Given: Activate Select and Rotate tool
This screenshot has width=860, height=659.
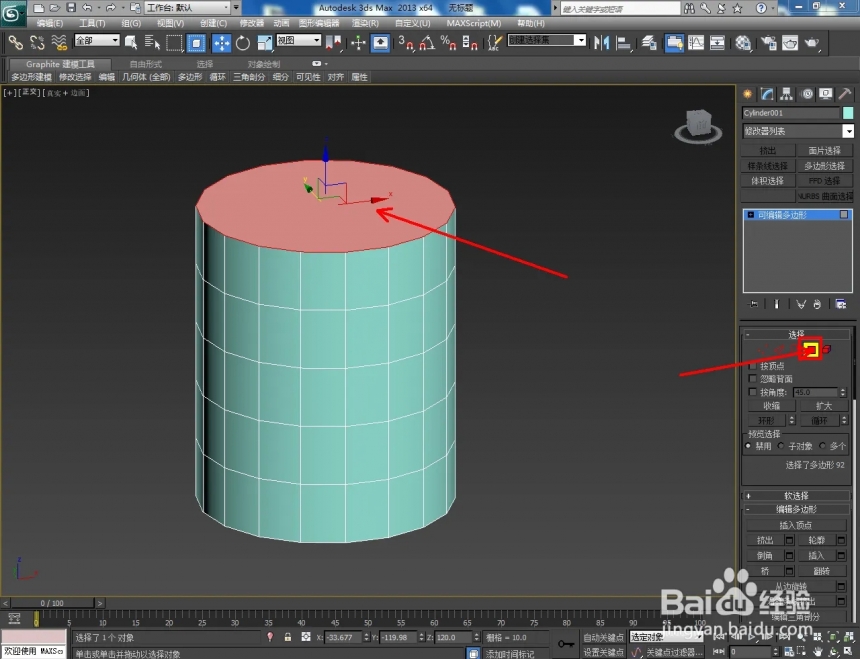Looking at the screenshot, I should pyautogui.click(x=242, y=42).
